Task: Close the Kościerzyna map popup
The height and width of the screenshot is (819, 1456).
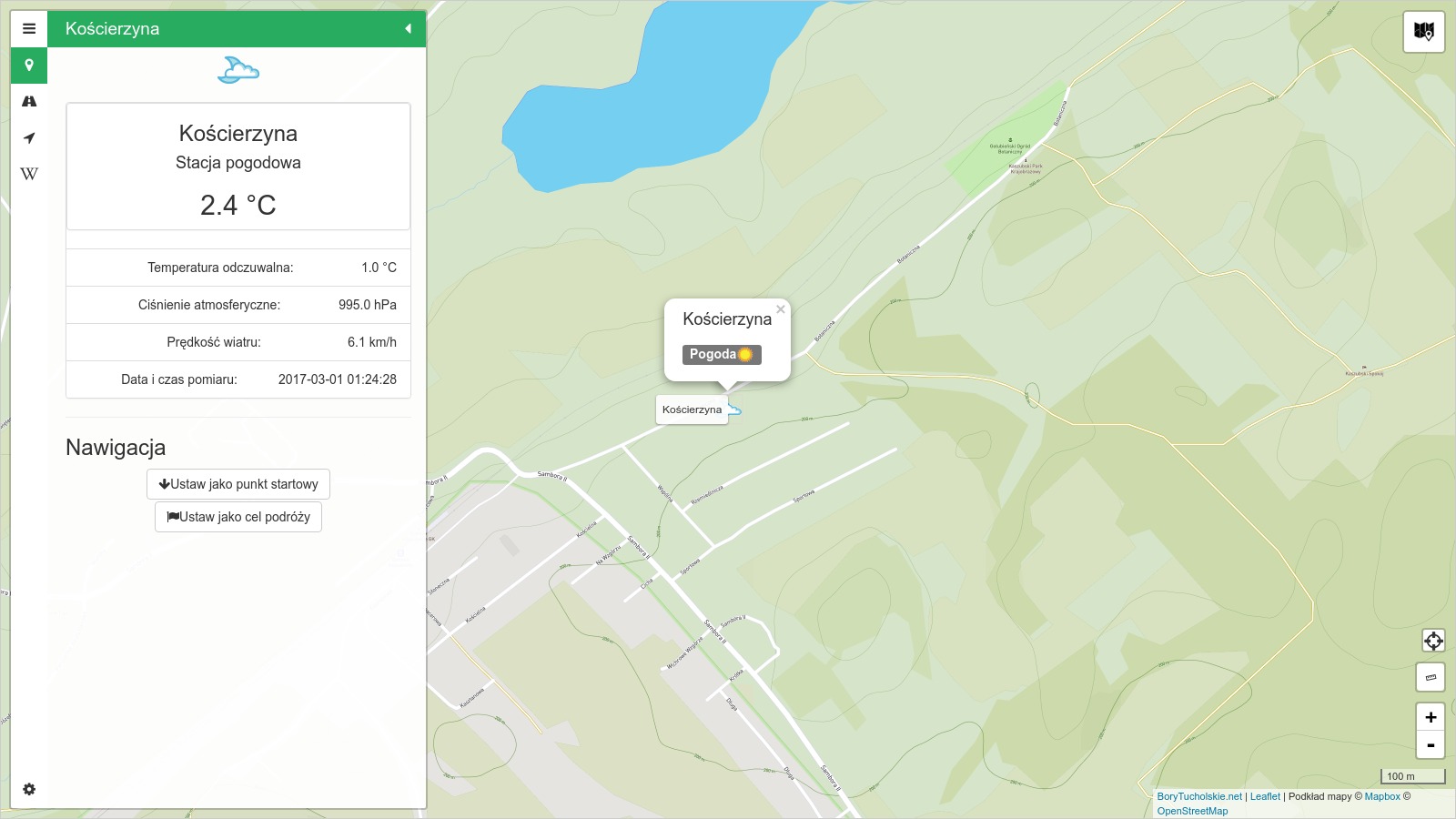Action: pyautogui.click(x=780, y=309)
